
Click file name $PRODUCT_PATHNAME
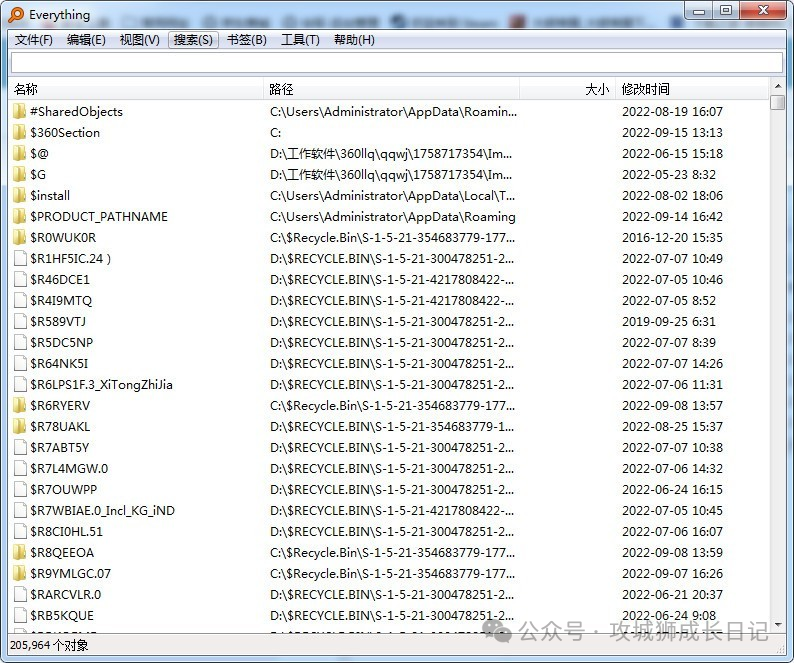click(99, 217)
